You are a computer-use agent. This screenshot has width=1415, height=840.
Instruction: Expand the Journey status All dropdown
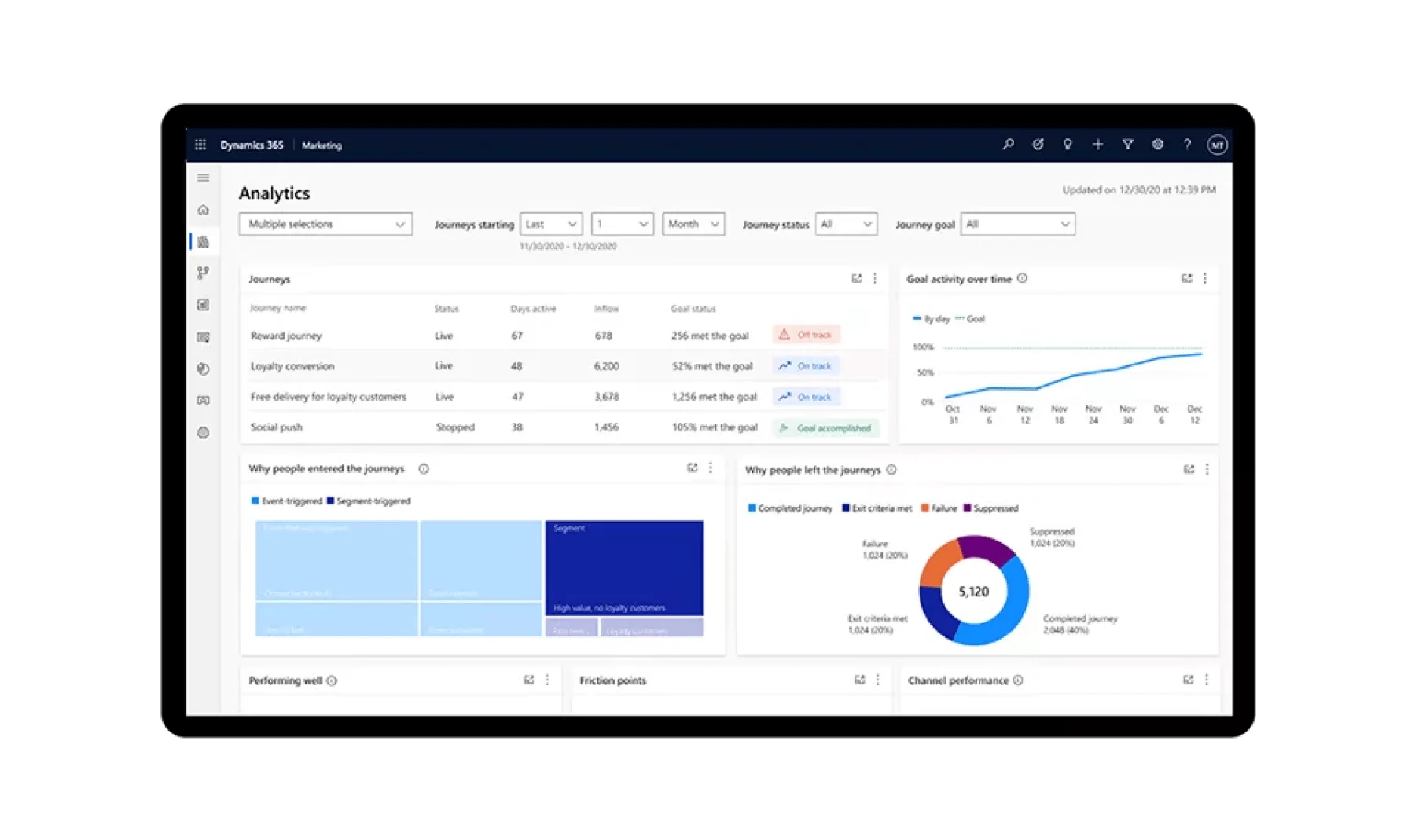pyautogui.click(x=846, y=224)
